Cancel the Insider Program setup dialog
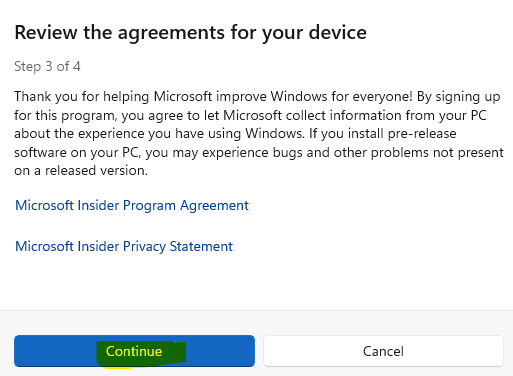 (383, 351)
